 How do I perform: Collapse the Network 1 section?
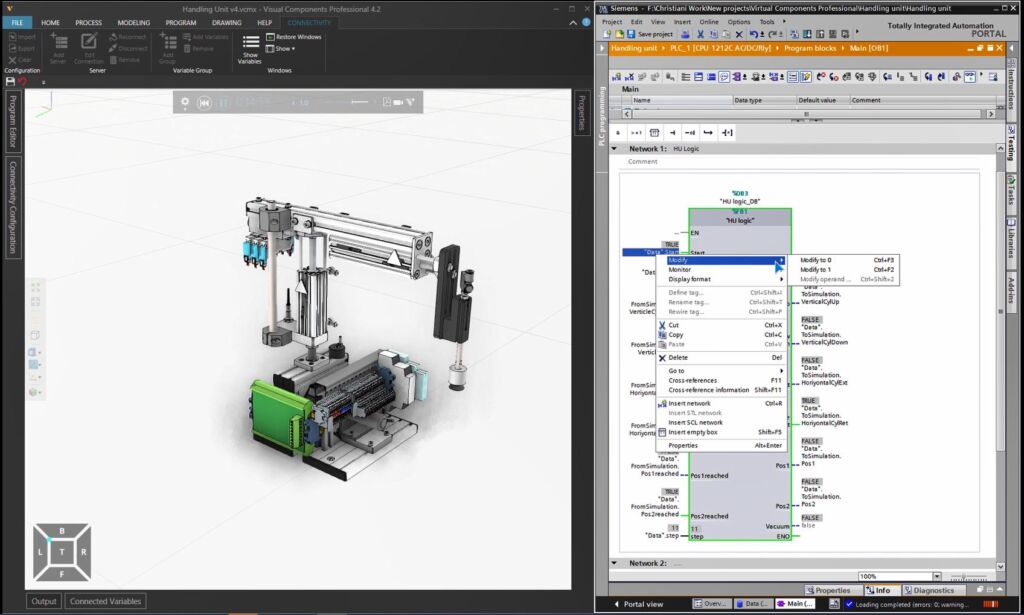point(615,148)
